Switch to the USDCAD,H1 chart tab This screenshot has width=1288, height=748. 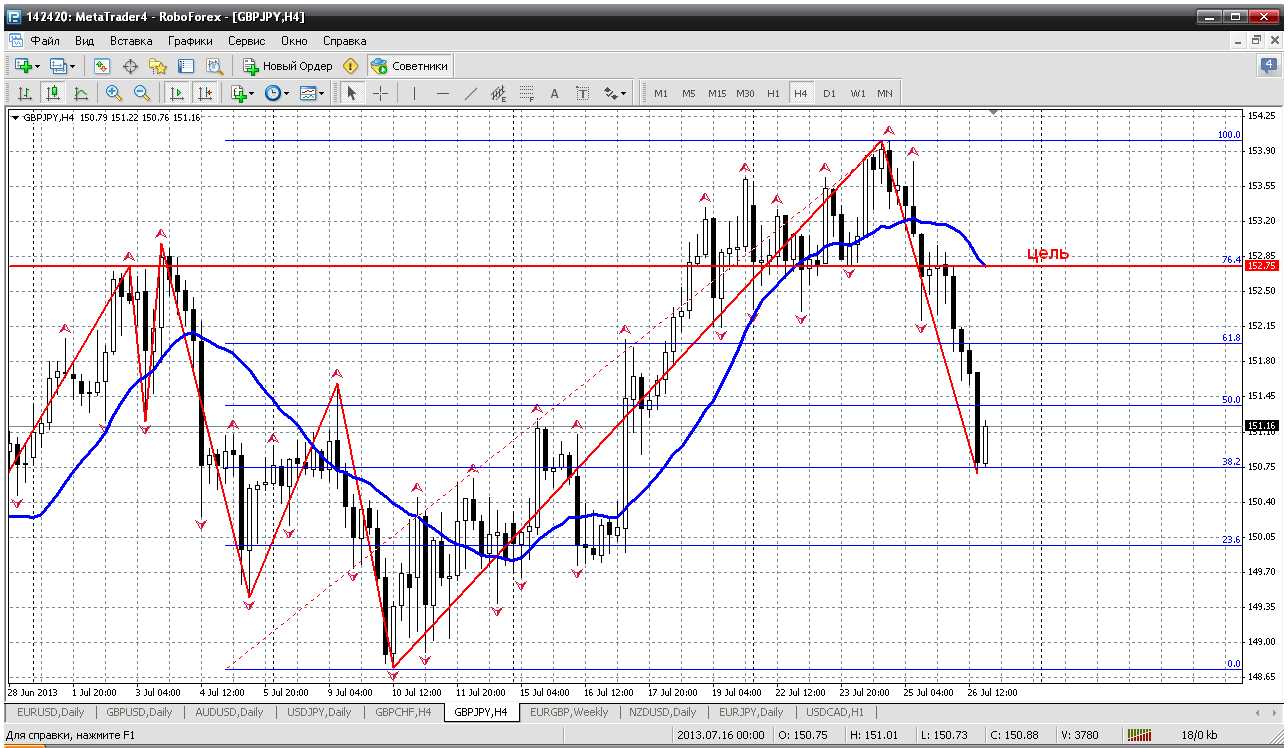[x=835, y=712]
